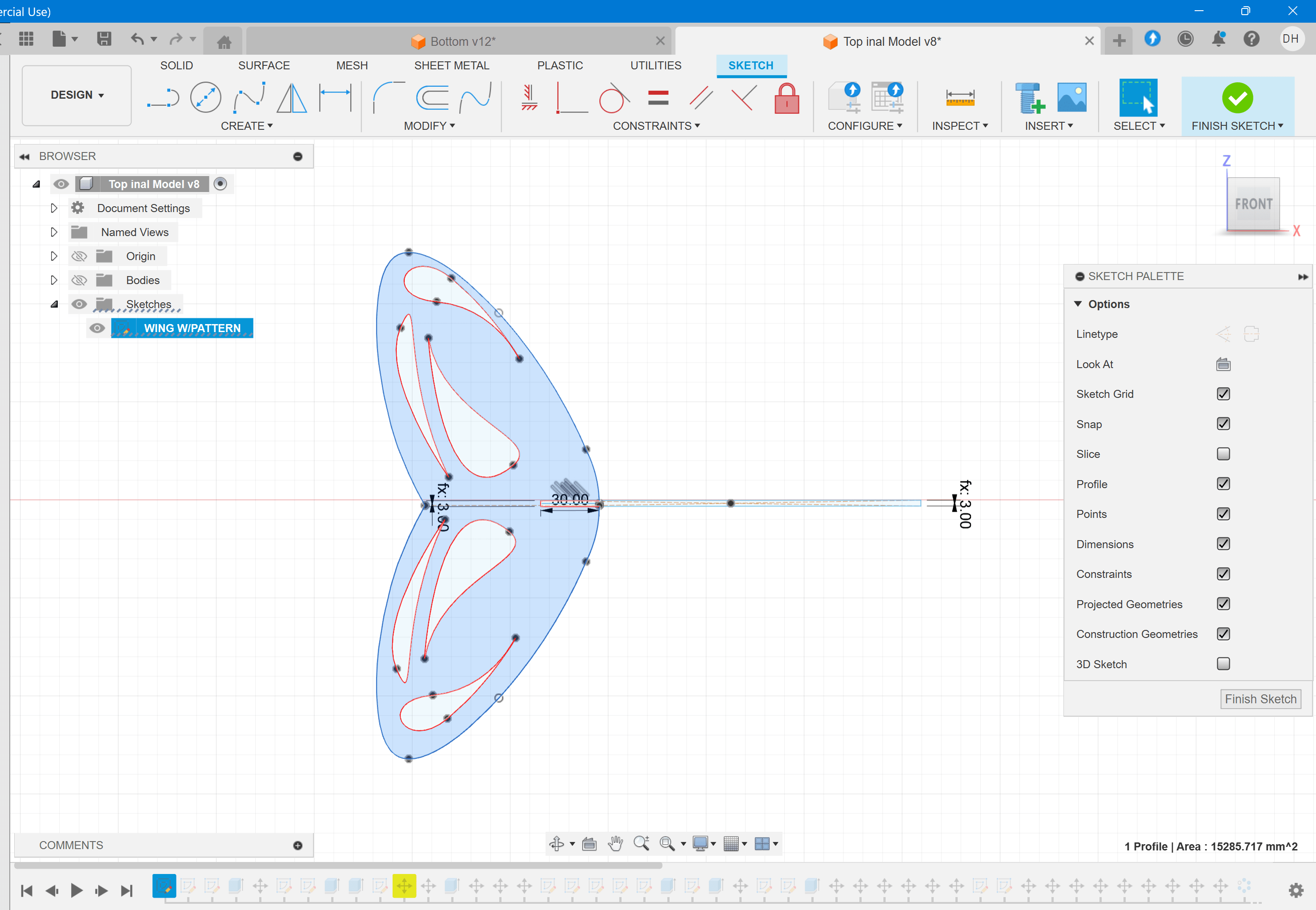Enable the 3D Sketch checkbox
This screenshot has width=1316, height=910.
point(1223,664)
